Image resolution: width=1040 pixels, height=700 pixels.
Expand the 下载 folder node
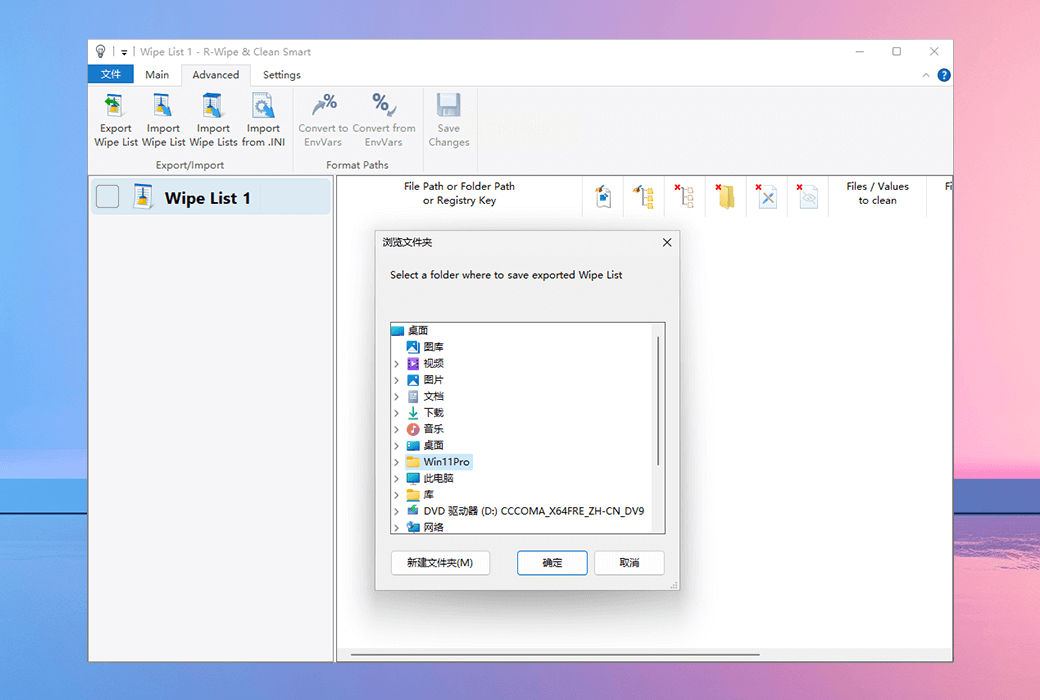click(397, 413)
